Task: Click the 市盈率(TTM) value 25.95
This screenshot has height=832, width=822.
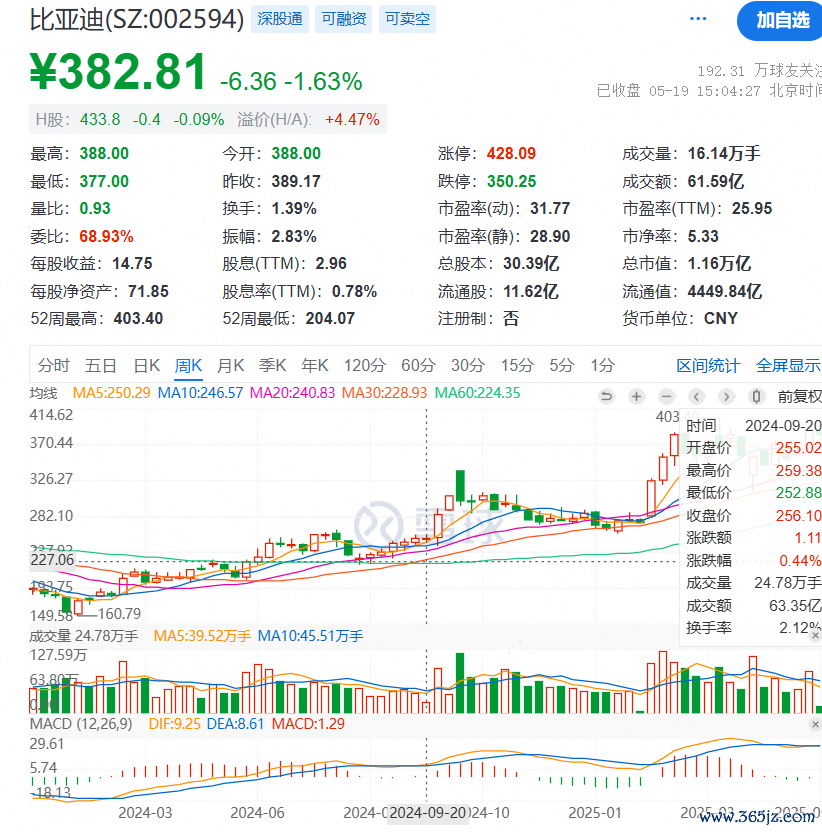Action: click(752, 209)
